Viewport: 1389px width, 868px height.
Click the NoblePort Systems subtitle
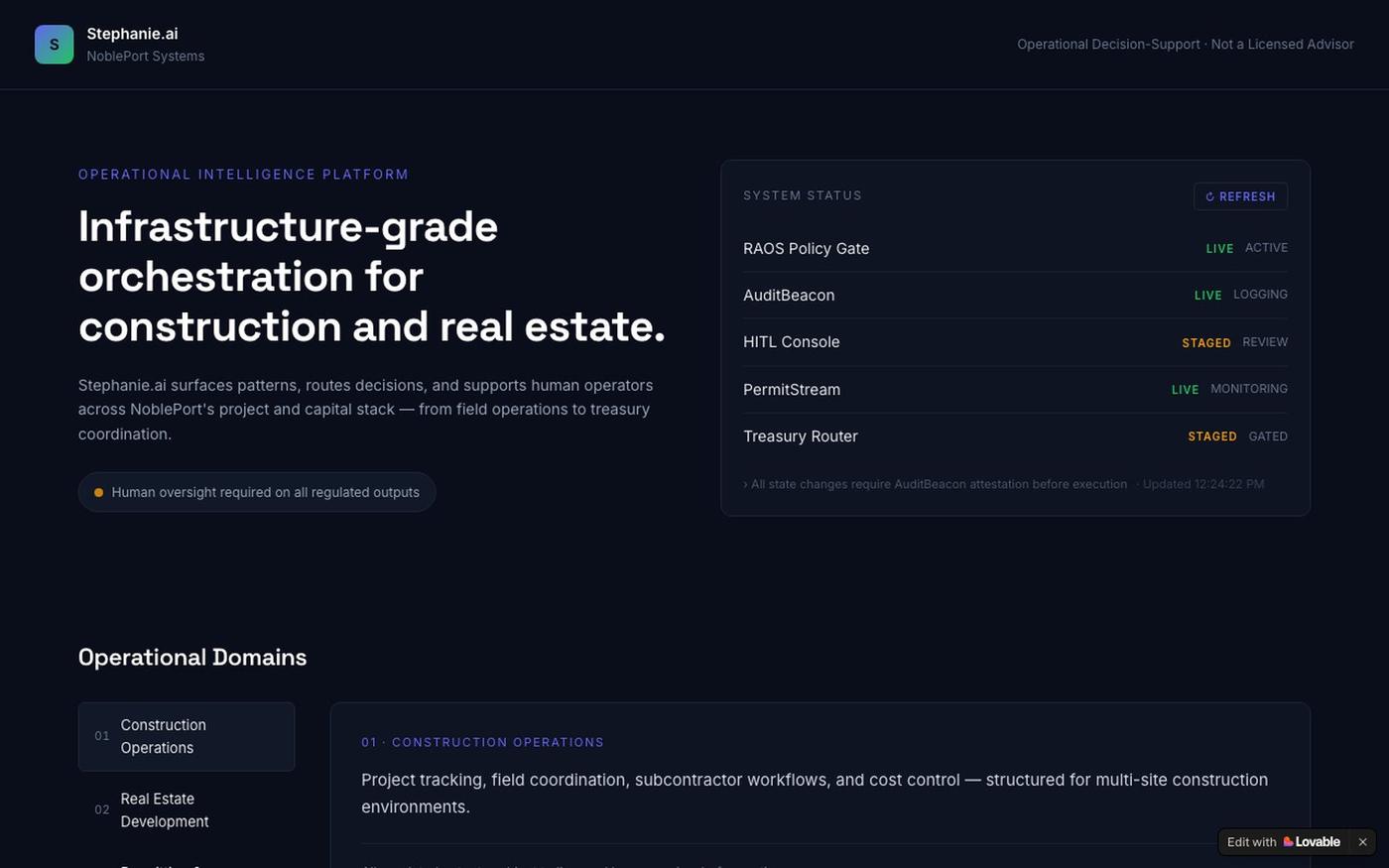(146, 57)
